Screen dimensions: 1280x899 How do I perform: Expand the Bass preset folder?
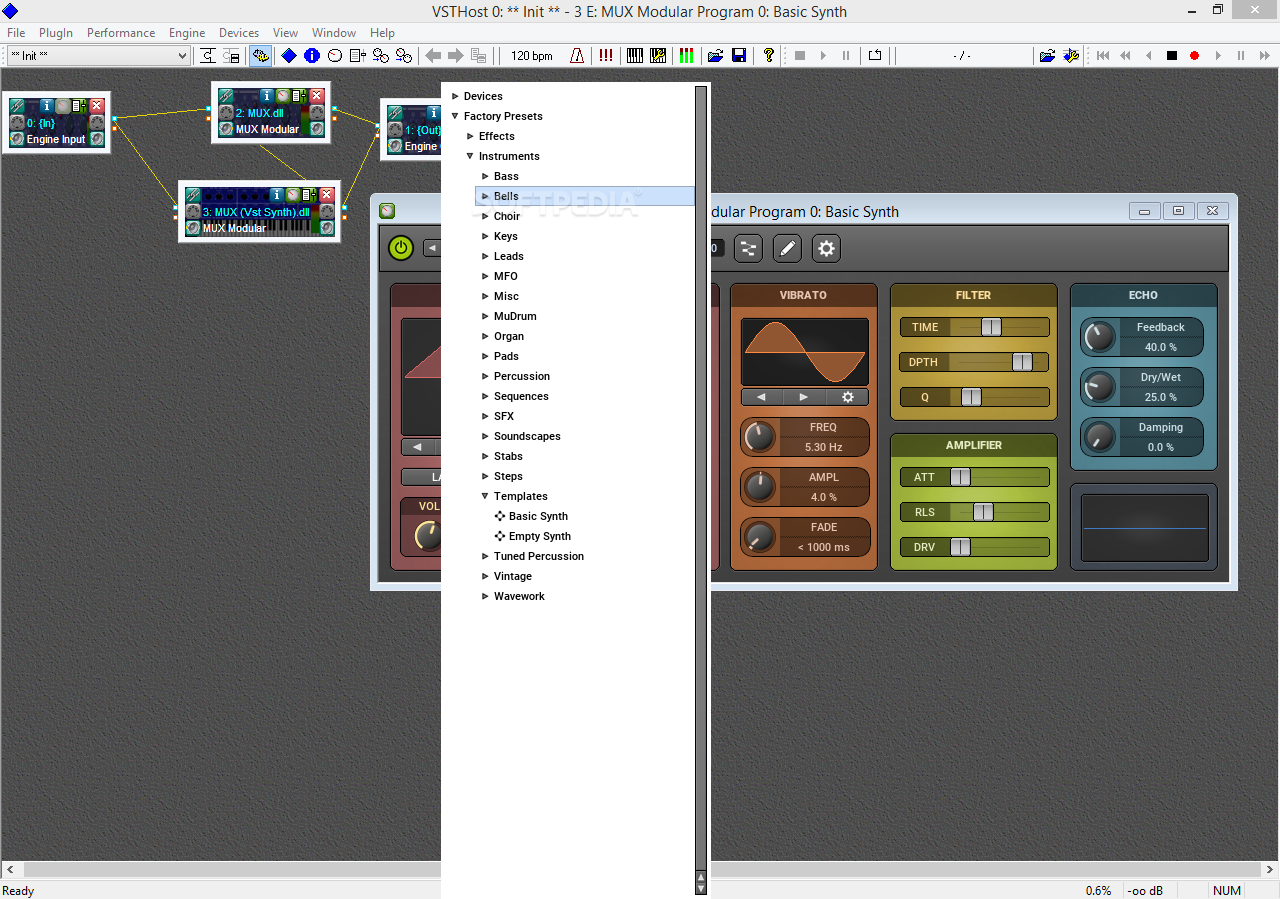tap(485, 176)
